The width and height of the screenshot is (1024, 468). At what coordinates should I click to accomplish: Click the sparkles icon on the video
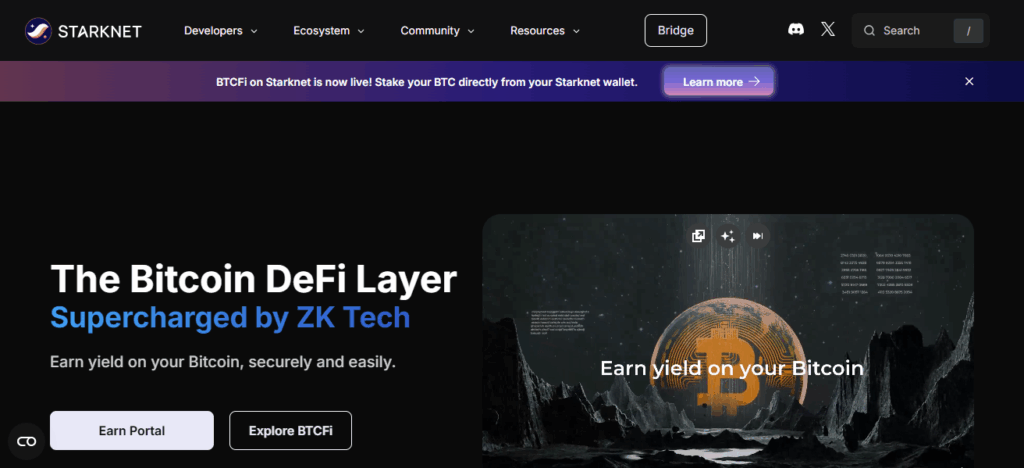pos(728,236)
